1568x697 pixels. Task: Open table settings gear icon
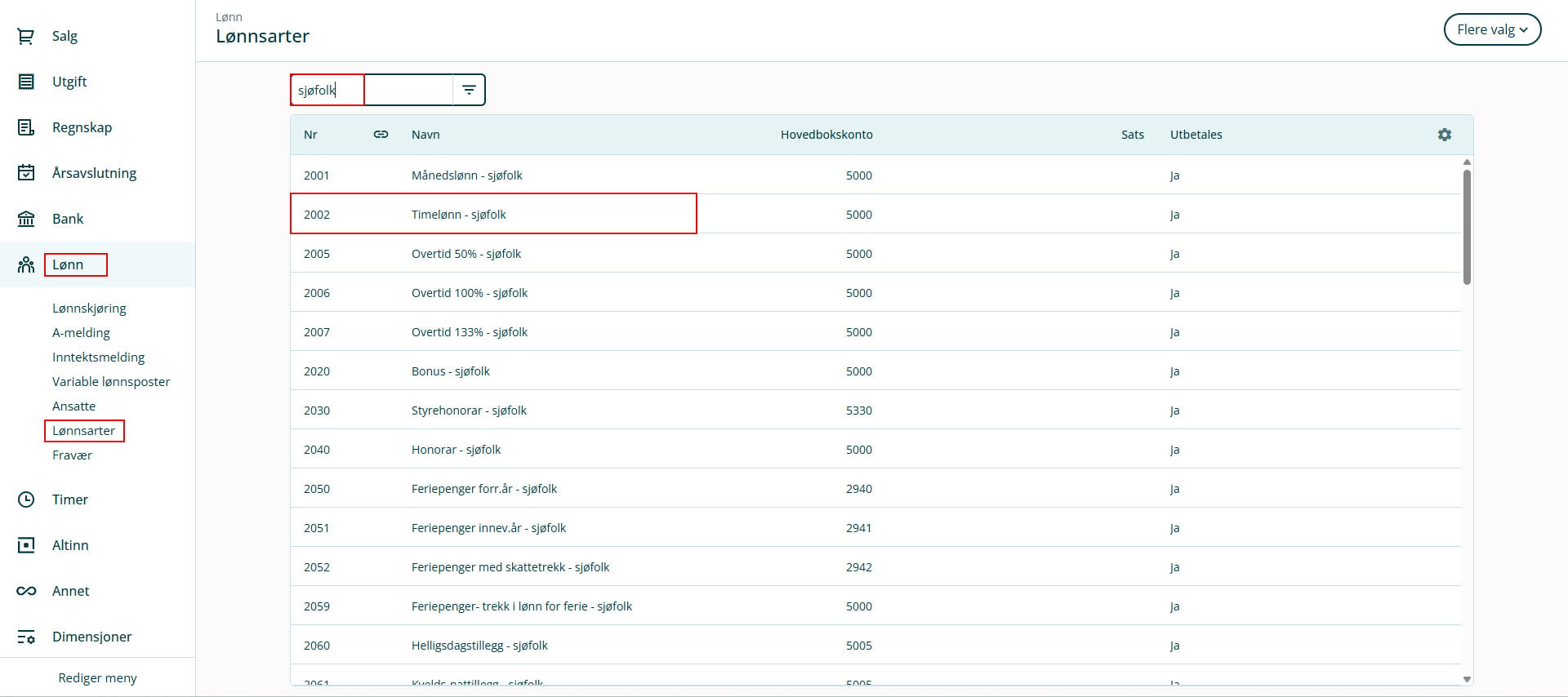pyautogui.click(x=1444, y=135)
